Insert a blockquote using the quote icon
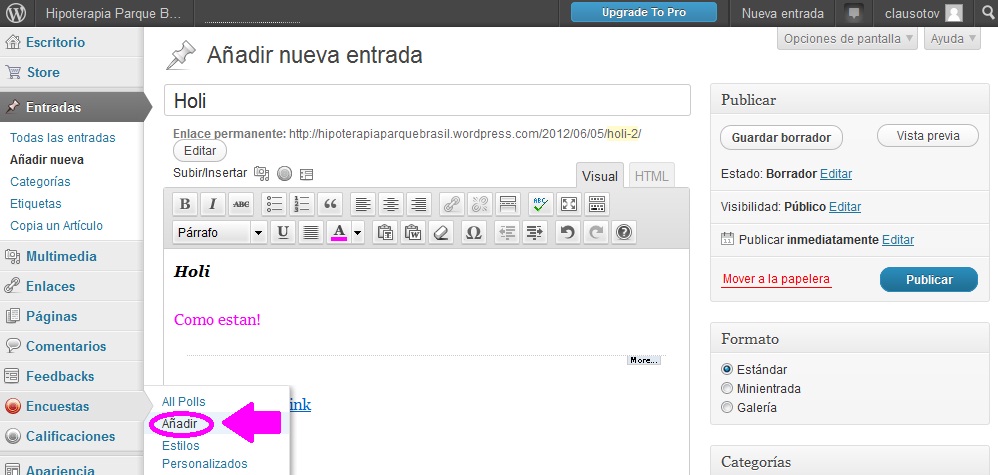998x475 pixels. tap(329, 204)
